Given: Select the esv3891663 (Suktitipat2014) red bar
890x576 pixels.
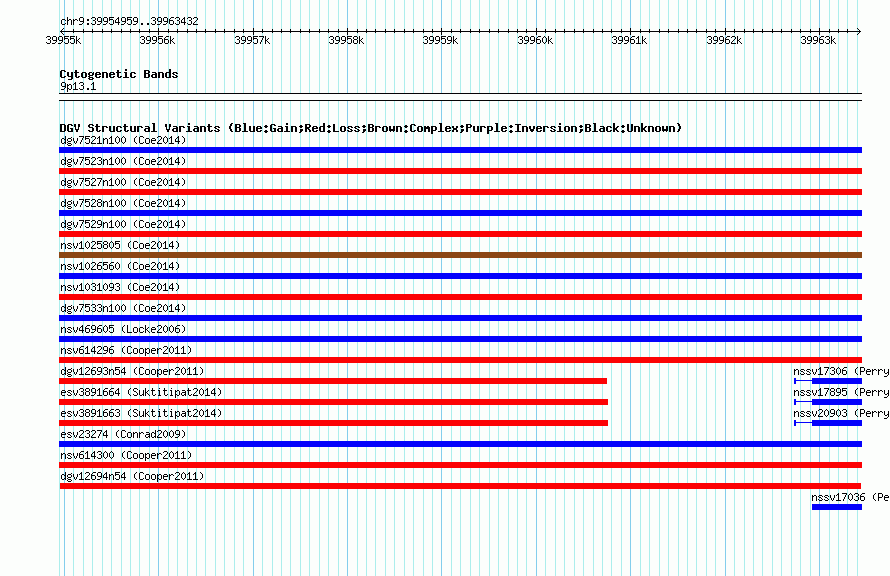Looking at the screenshot, I should tap(334, 423).
